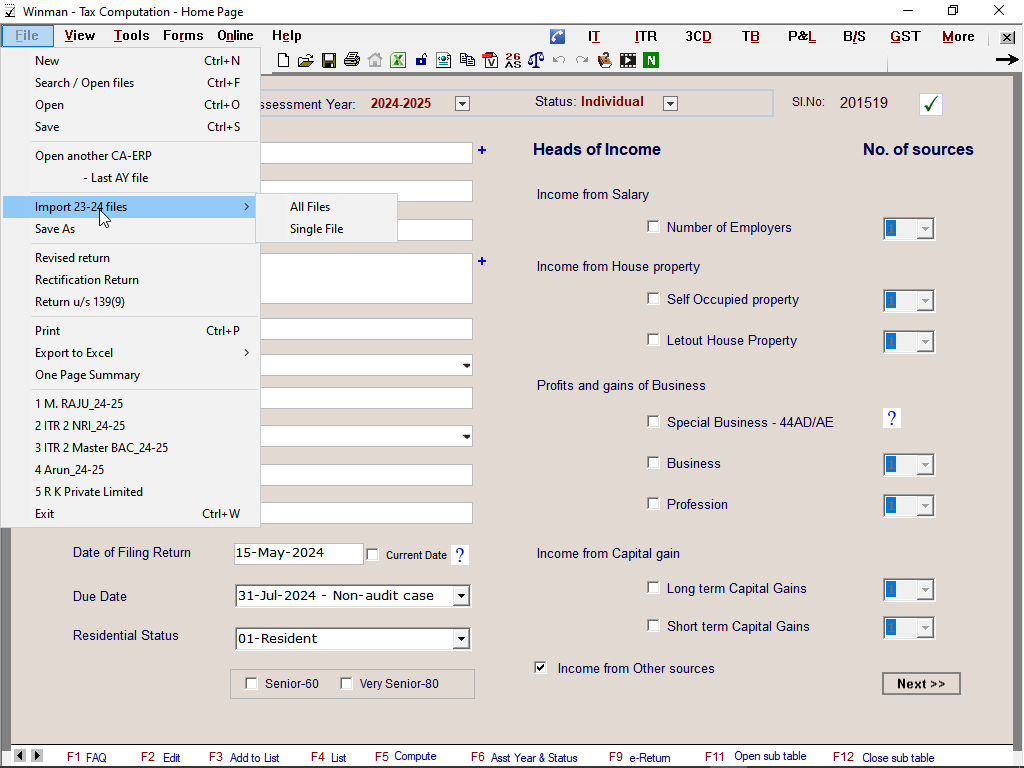The width and height of the screenshot is (1024, 768).
Task: Uncheck Income from Other sources
Action: coord(541,668)
